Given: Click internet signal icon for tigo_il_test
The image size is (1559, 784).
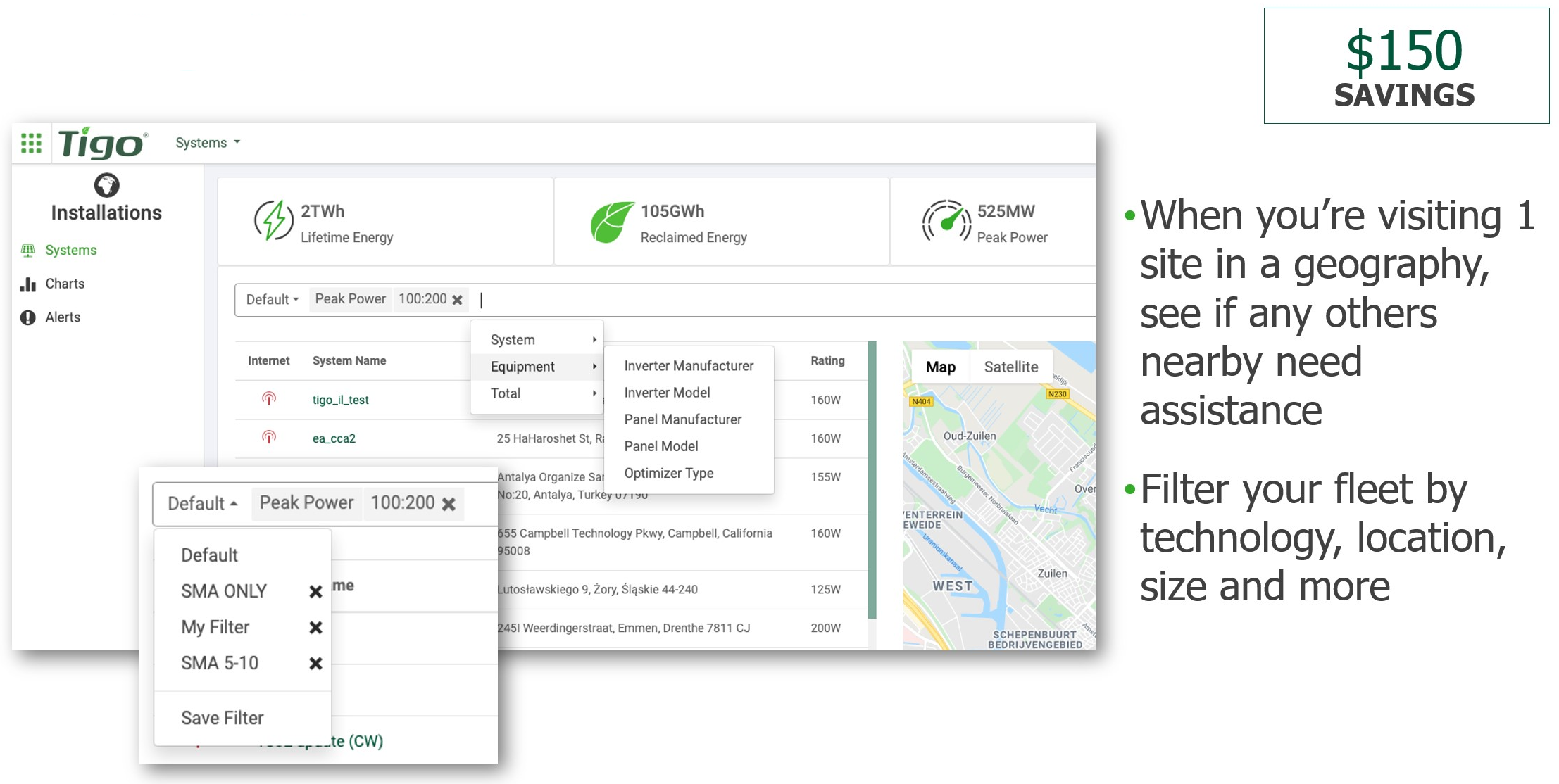Looking at the screenshot, I should click(x=269, y=399).
